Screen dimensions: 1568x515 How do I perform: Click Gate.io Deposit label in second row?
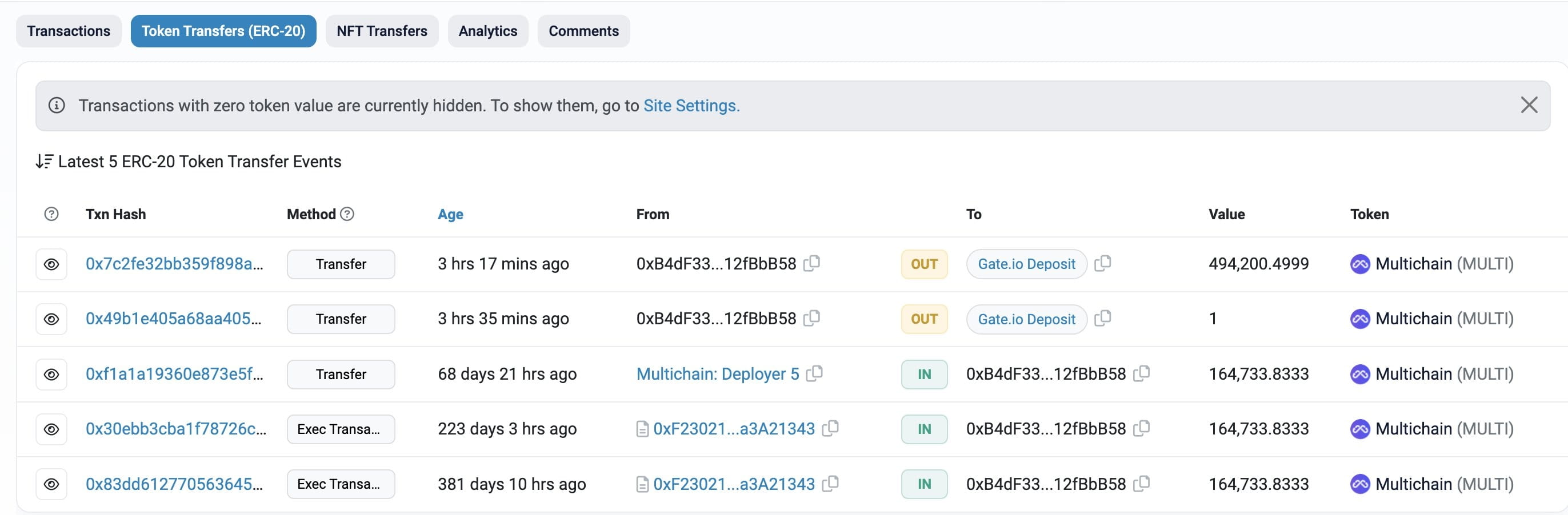click(x=1026, y=319)
